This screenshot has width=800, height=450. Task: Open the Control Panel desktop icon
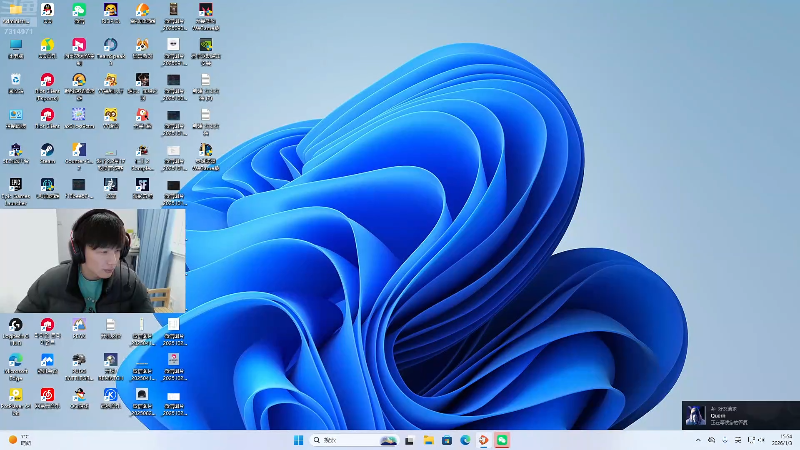(16, 117)
